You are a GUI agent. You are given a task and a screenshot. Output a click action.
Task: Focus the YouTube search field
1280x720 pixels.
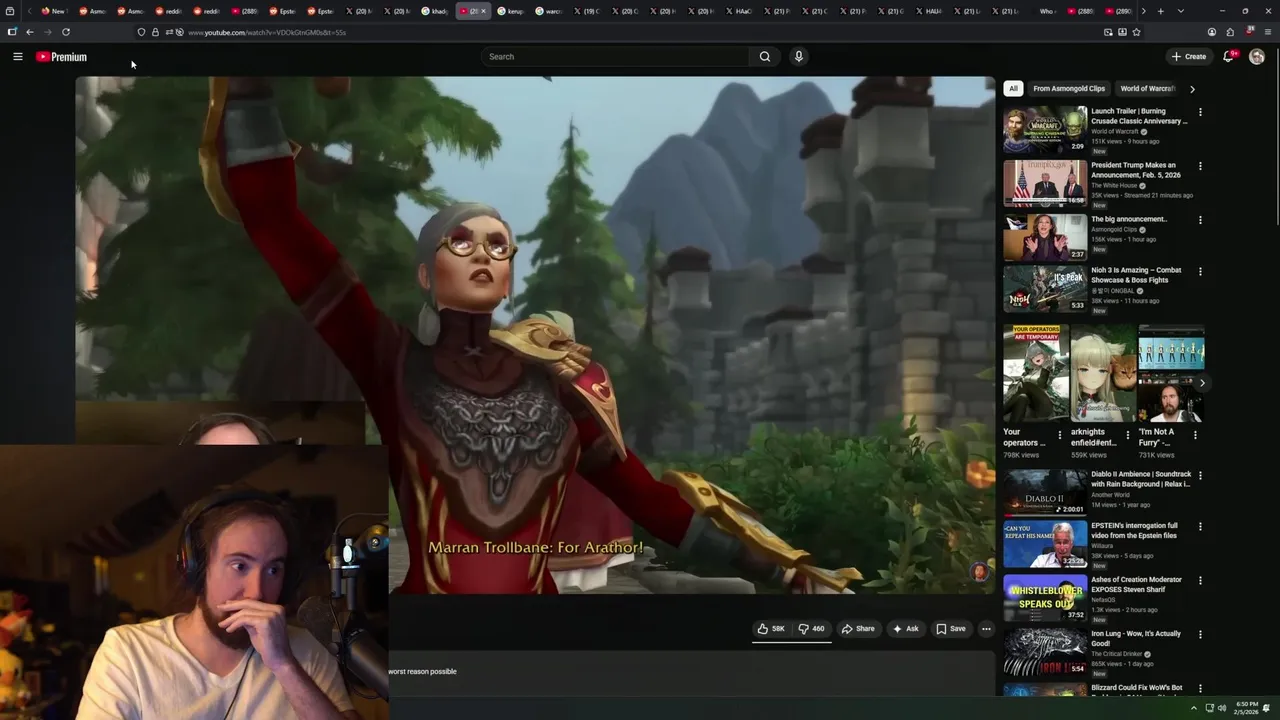pyautogui.click(x=615, y=57)
